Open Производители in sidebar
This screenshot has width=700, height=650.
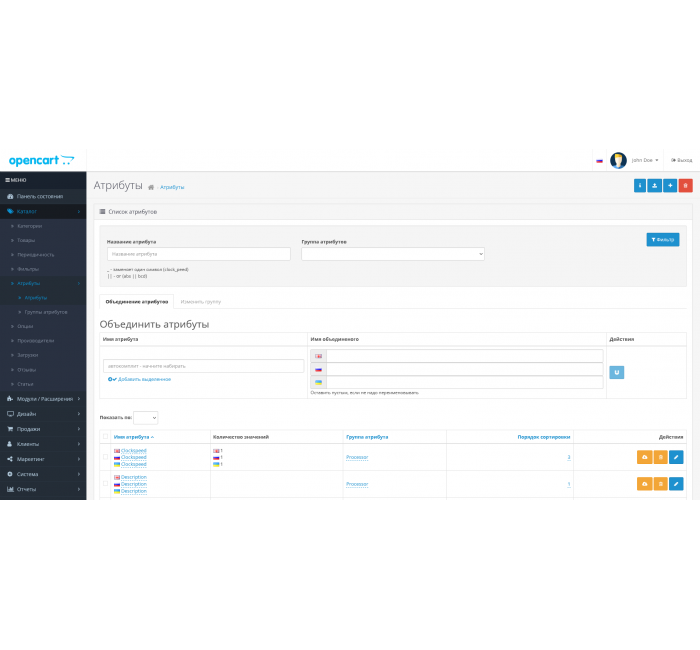click(36, 341)
